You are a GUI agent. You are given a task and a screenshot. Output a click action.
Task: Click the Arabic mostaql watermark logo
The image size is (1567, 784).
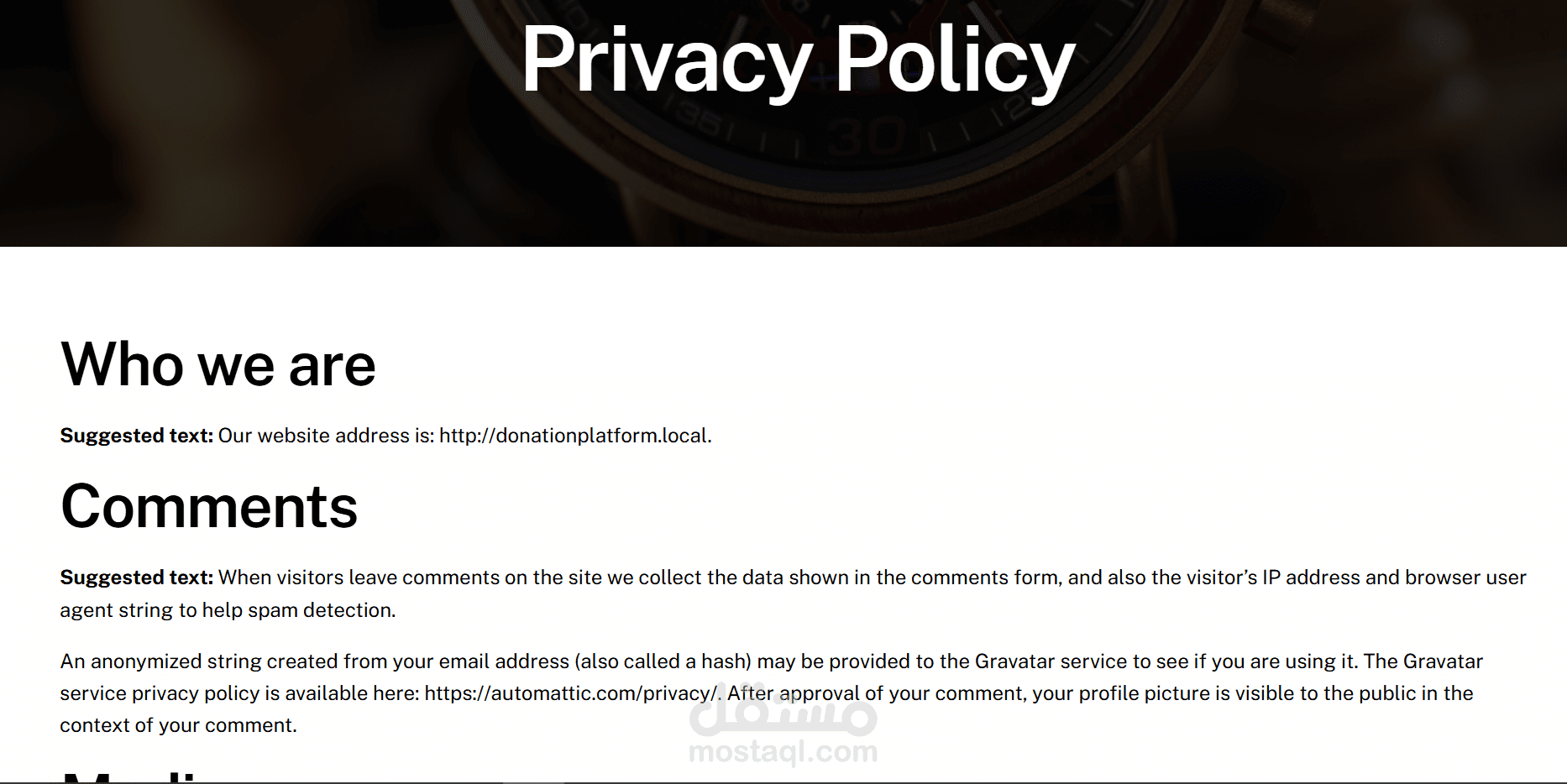pyautogui.click(x=783, y=715)
